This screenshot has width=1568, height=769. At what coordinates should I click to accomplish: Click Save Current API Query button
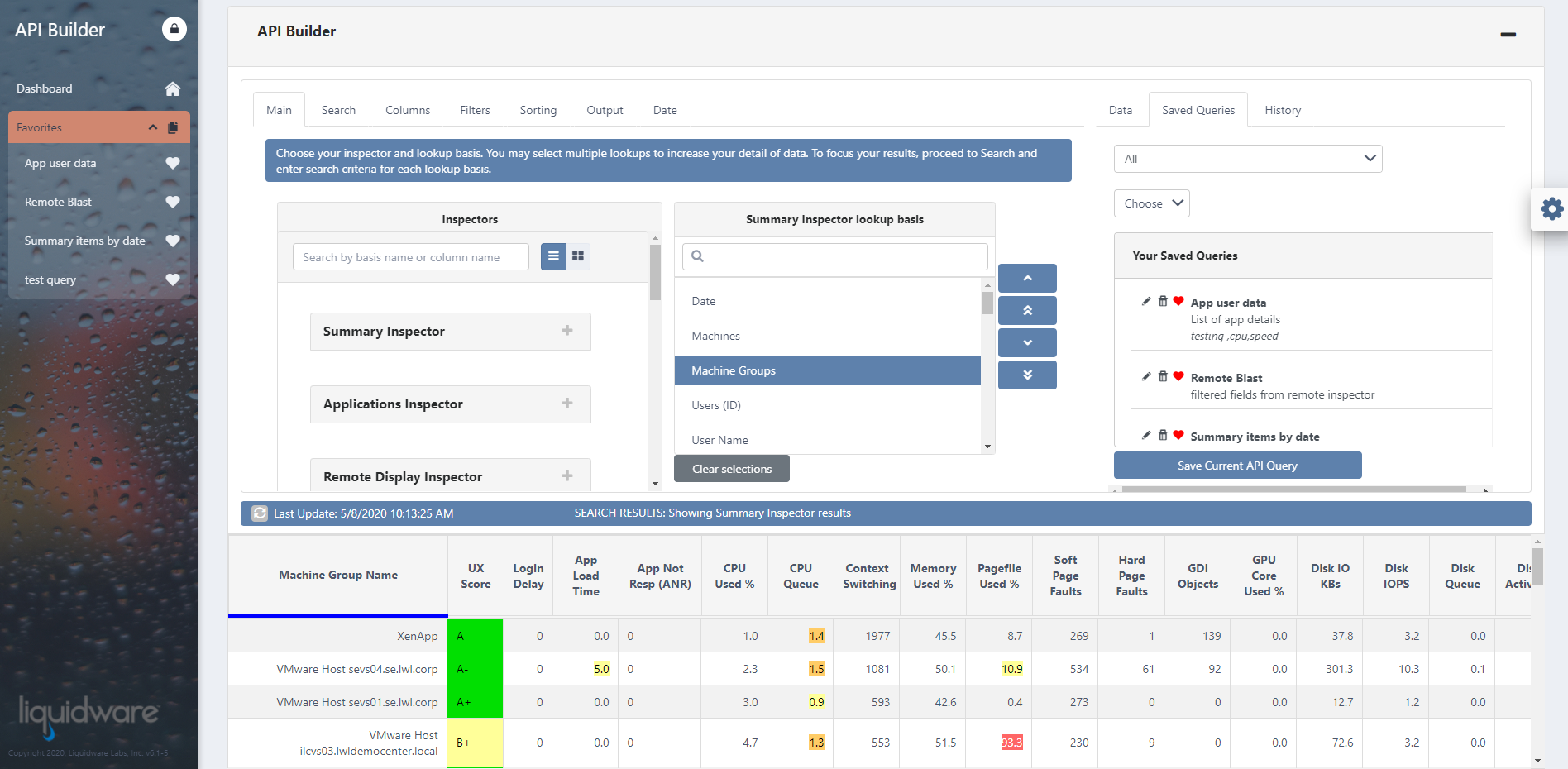(1237, 466)
